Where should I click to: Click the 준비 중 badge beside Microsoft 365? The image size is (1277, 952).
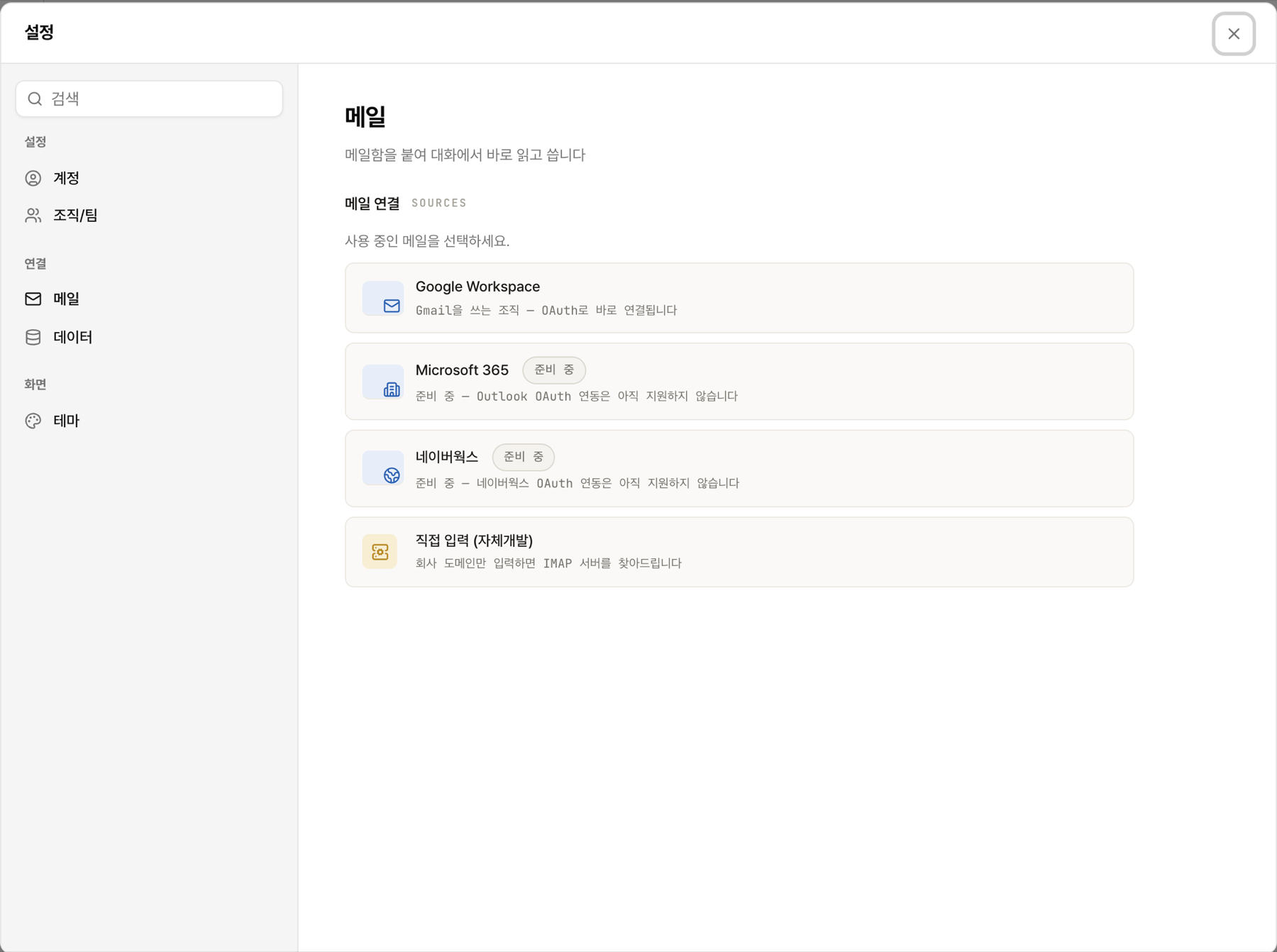554,370
